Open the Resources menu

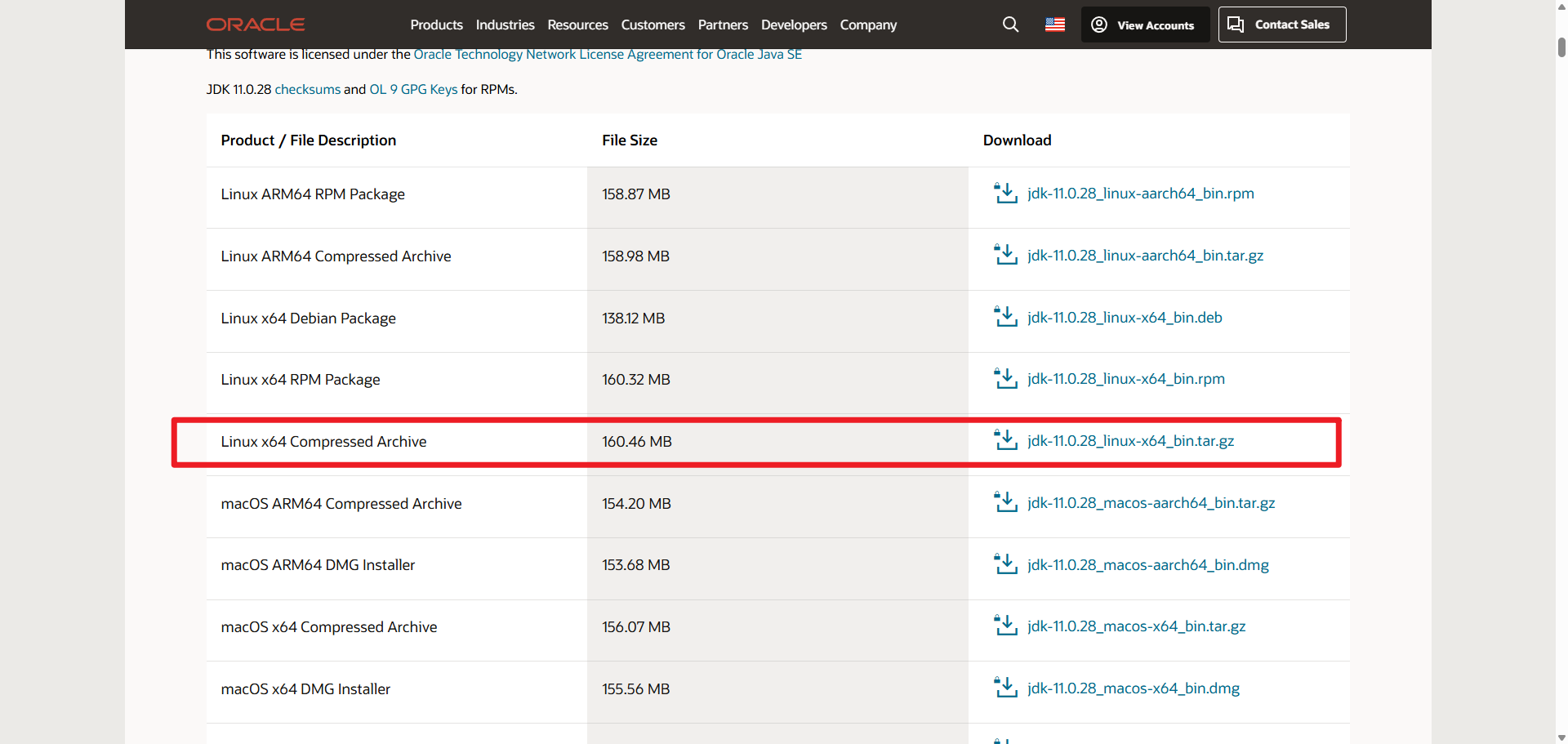pyautogui.click(x=577, y=25)
